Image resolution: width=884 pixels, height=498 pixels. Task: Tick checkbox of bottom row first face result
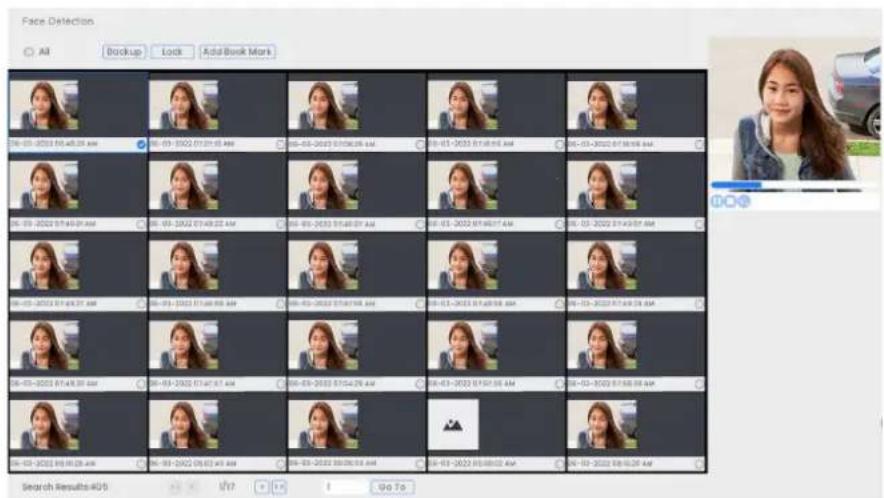pos(141,464)
